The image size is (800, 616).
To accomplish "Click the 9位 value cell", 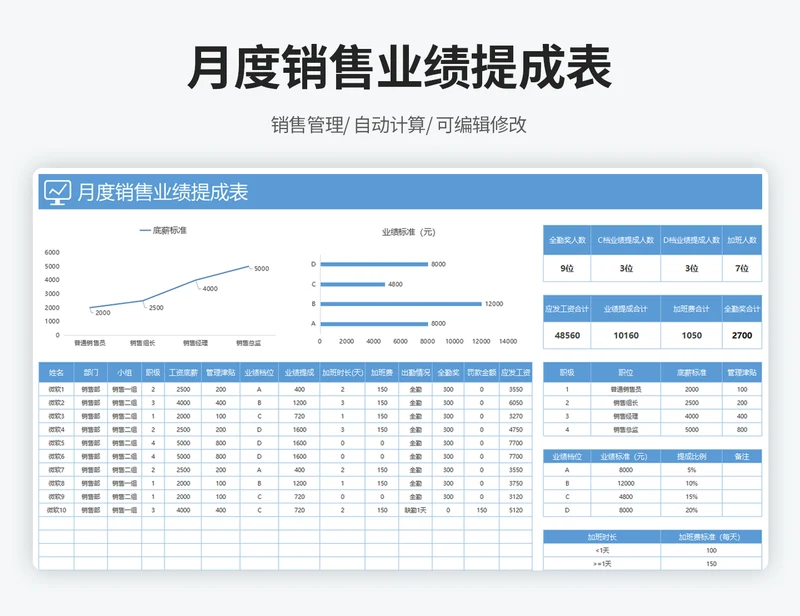I will 567,268.
